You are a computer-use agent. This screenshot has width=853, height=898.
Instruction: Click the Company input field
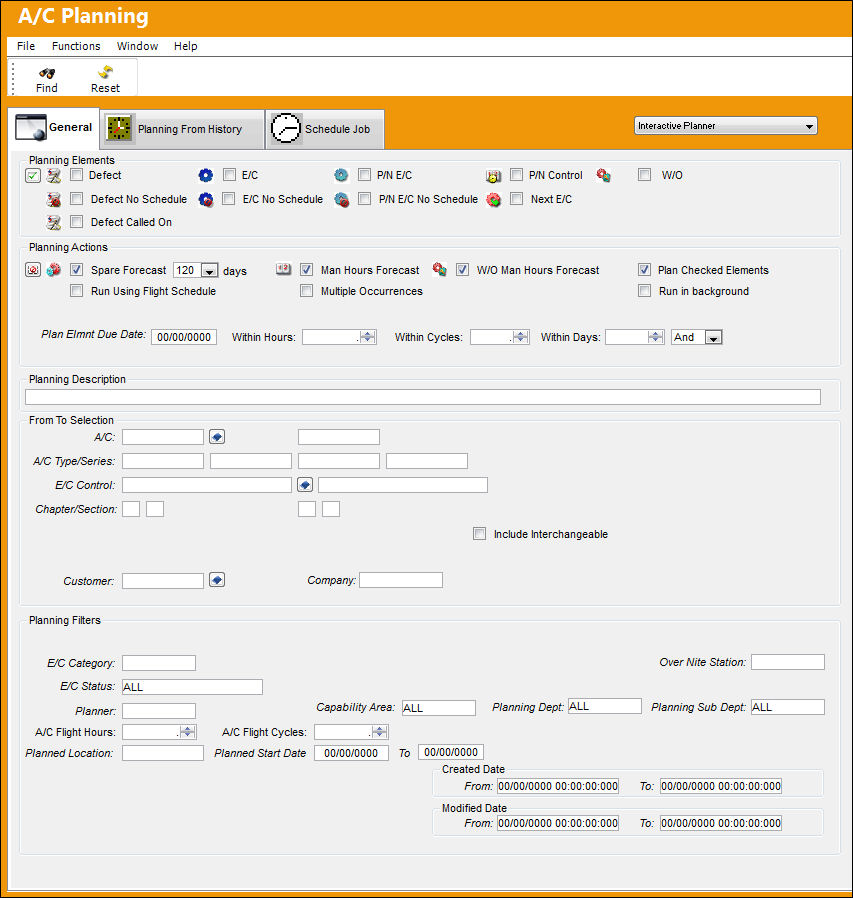(401, 580)
